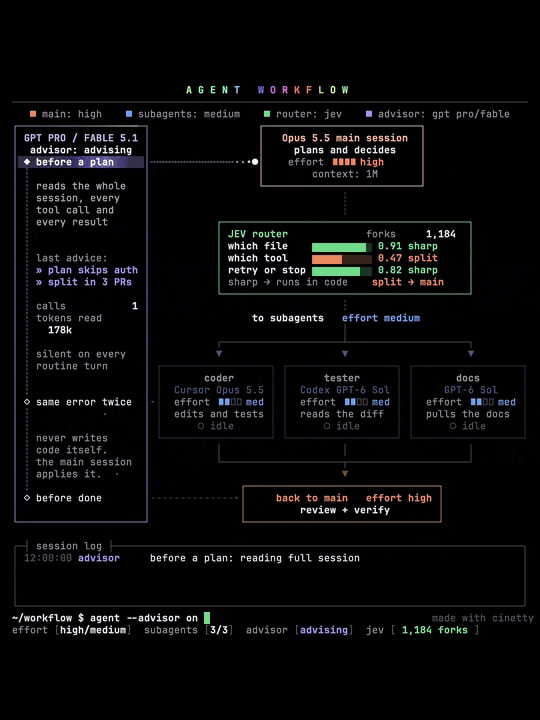Select the filled diamond before 'before a plan'
540x720 pixels.
pos(27,162)
